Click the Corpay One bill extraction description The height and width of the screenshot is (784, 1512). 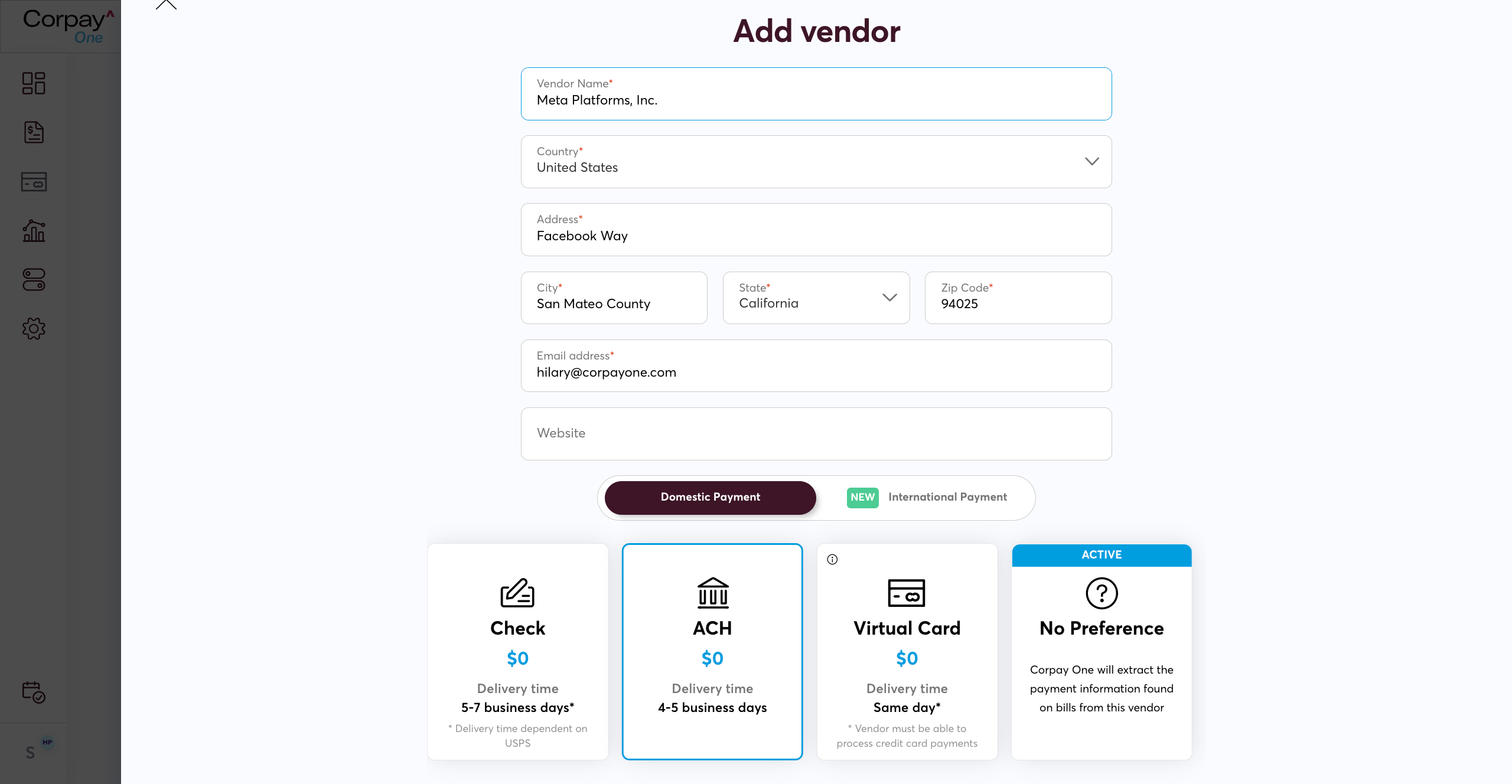1102,688
